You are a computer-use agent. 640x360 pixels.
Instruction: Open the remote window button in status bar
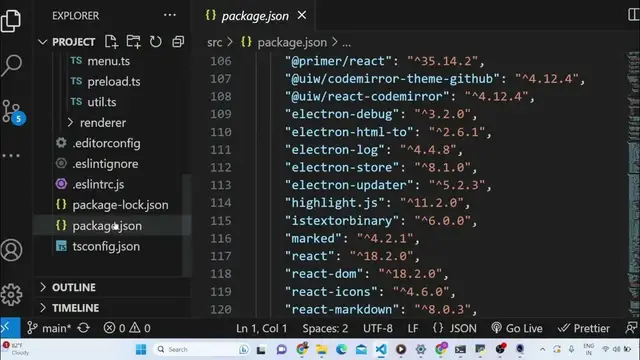(x=10, y=328)
